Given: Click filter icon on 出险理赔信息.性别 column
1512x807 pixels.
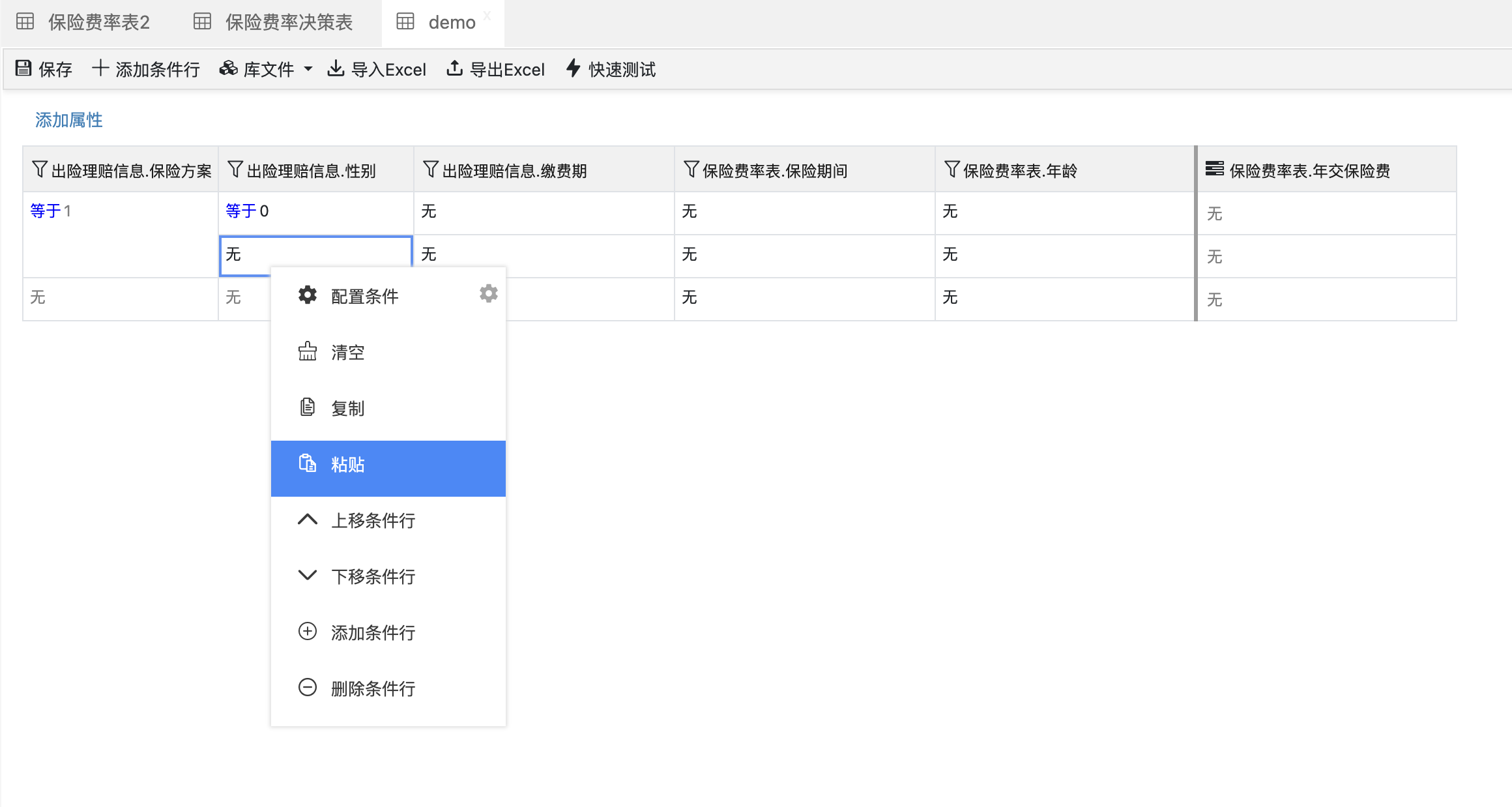Looking at the screenshot, I should coord(235,170).
